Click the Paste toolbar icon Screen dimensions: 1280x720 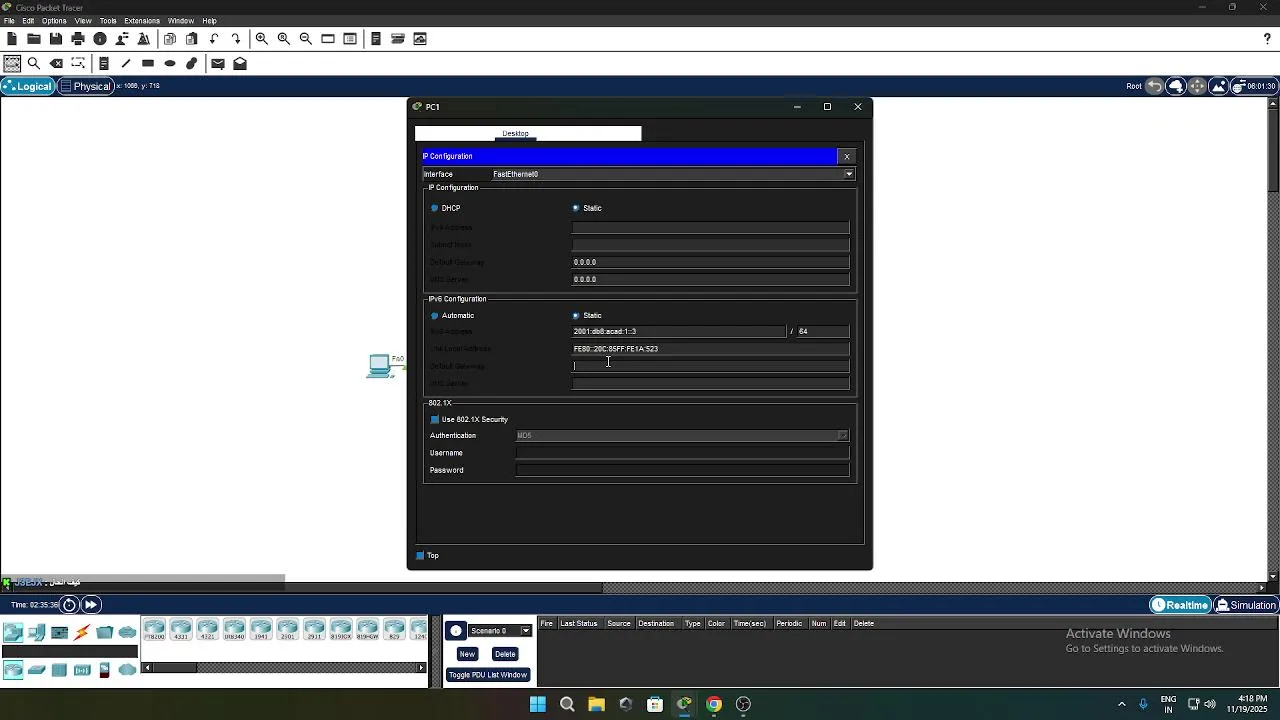(x=192, y=39)
